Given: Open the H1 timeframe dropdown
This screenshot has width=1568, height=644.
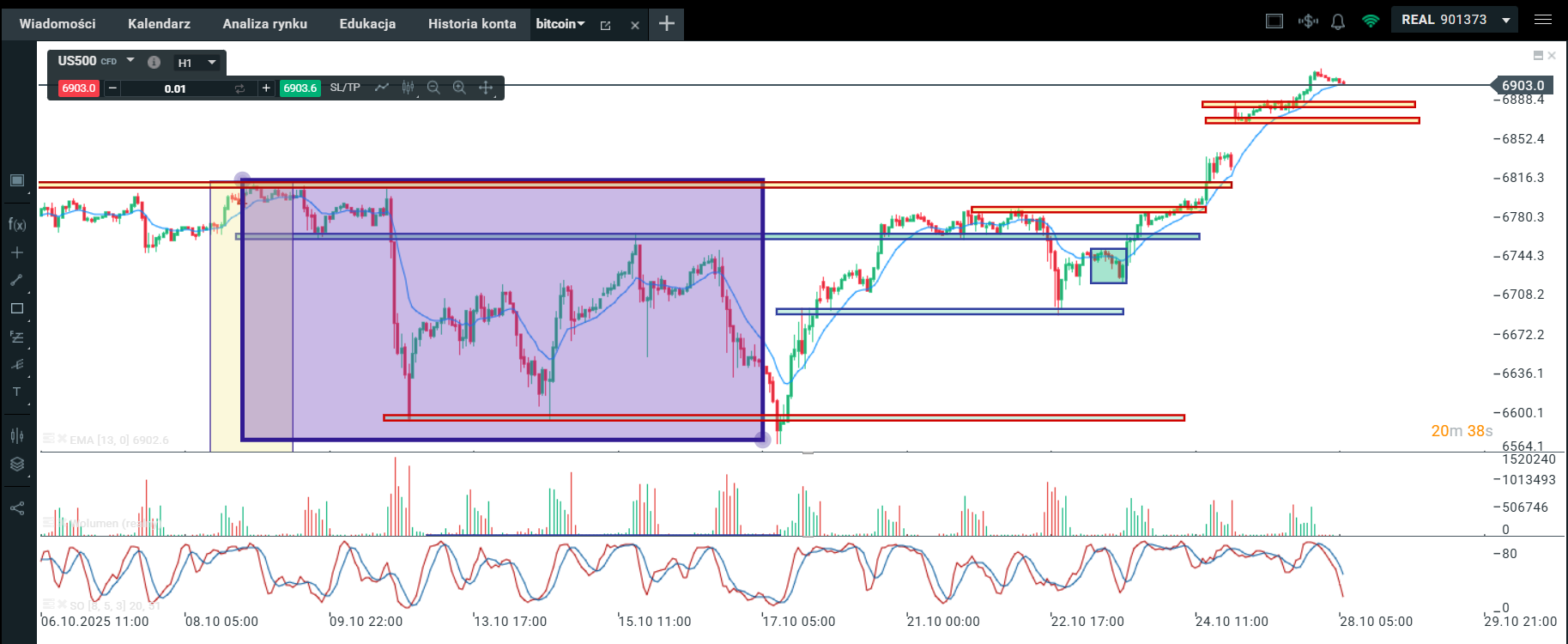Looking at the screenshot, I should point(211,63).
